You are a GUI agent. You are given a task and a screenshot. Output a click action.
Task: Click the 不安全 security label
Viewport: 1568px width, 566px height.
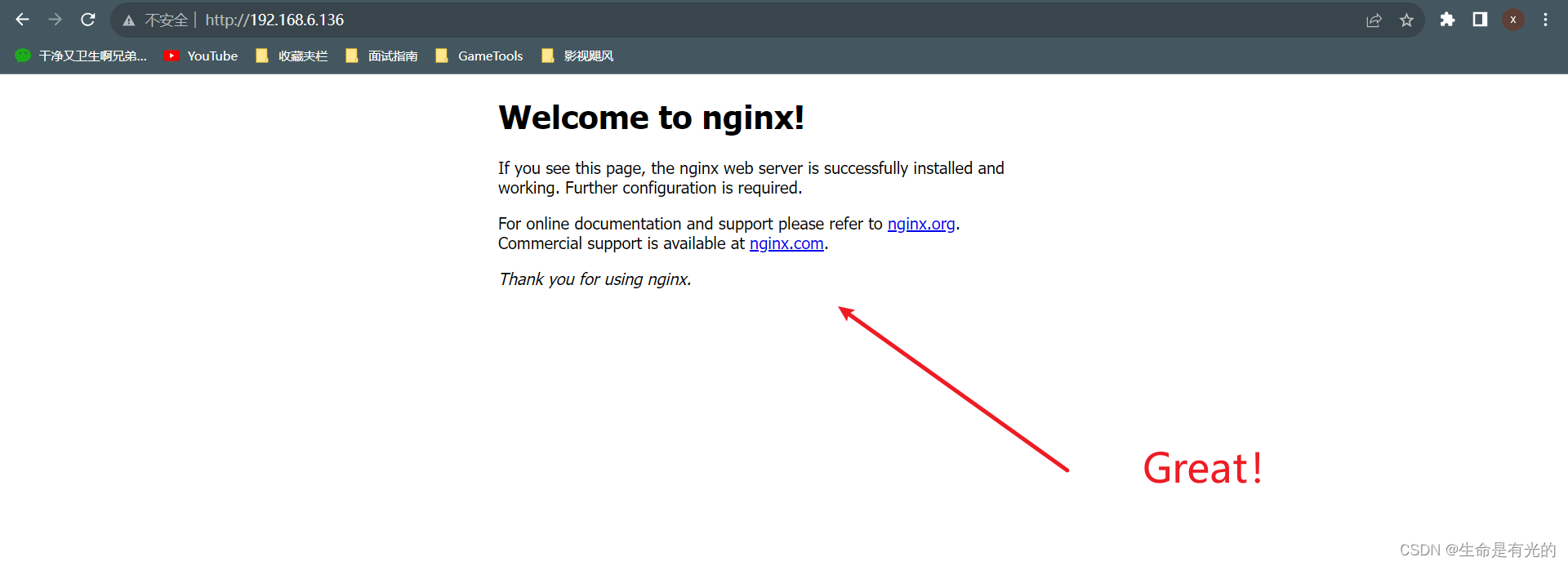pos(167,20)
